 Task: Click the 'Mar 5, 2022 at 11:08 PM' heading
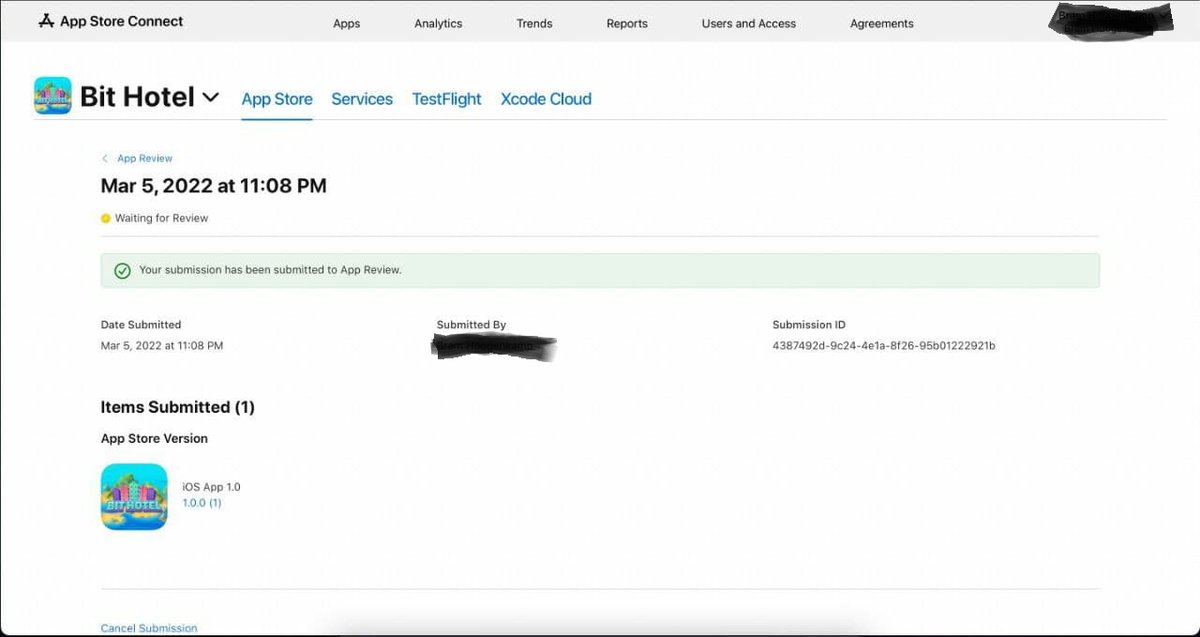coord(214,185)
